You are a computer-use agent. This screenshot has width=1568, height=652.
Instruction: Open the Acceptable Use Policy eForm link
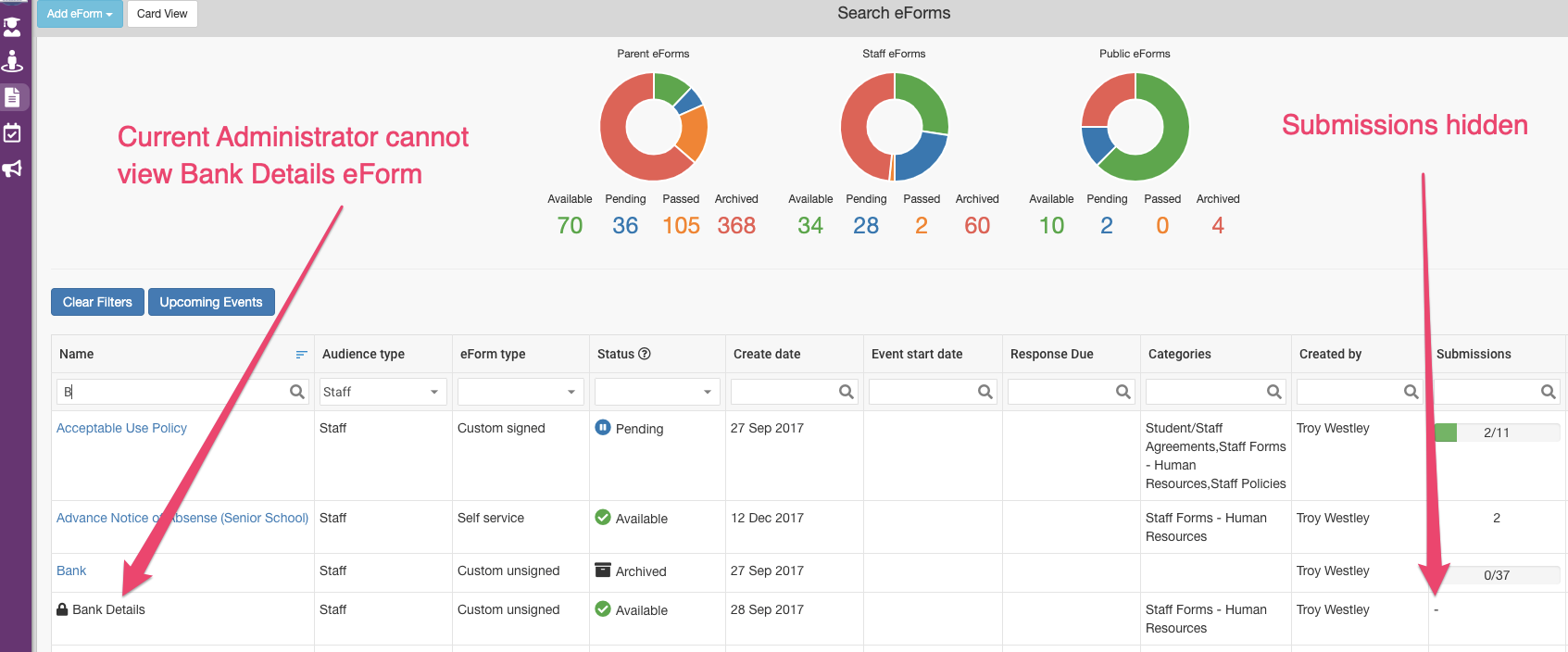coord(121,428)
